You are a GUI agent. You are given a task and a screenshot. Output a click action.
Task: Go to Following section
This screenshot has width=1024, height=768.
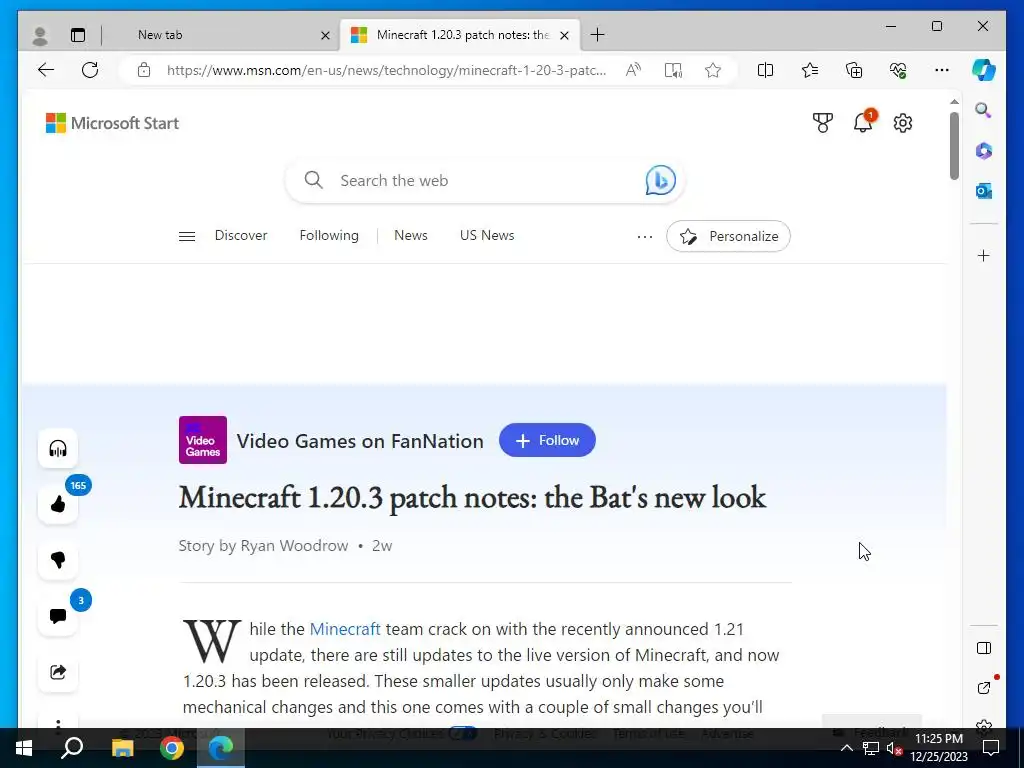click(329, 235)
